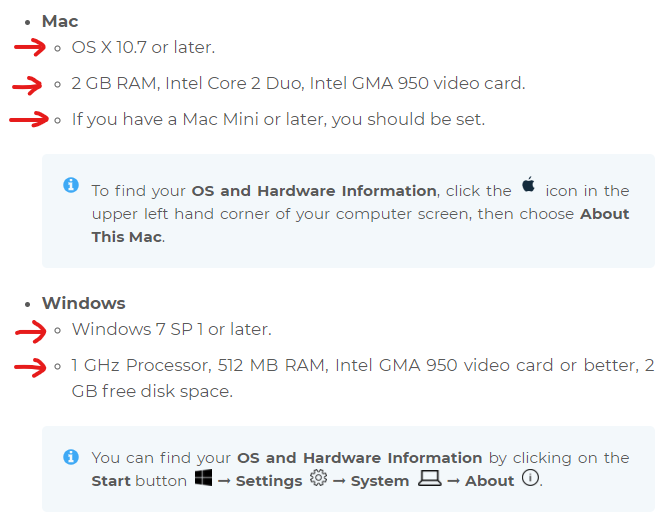Click red arrow beside 2 GB RAM line
672x521 pixels.
pyautogui.click(x=28, y=84)
